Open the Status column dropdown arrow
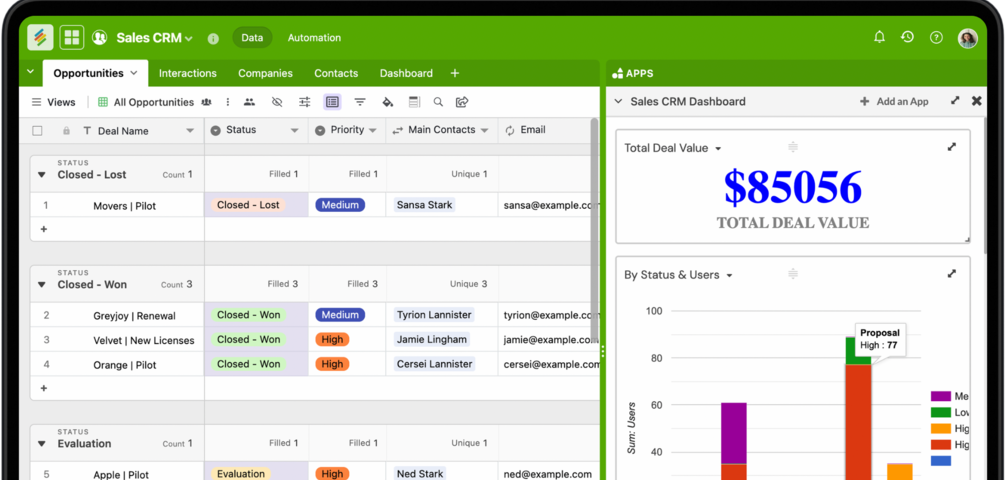Screen dimensions: 1006x480 (294, 131)
